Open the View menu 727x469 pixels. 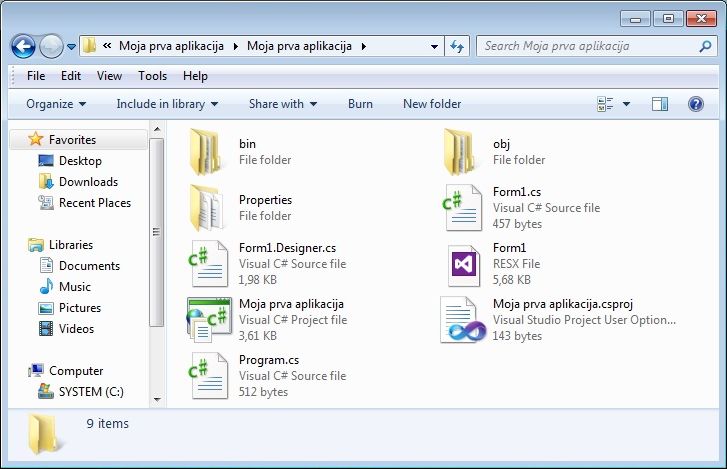tap(109, 76)
